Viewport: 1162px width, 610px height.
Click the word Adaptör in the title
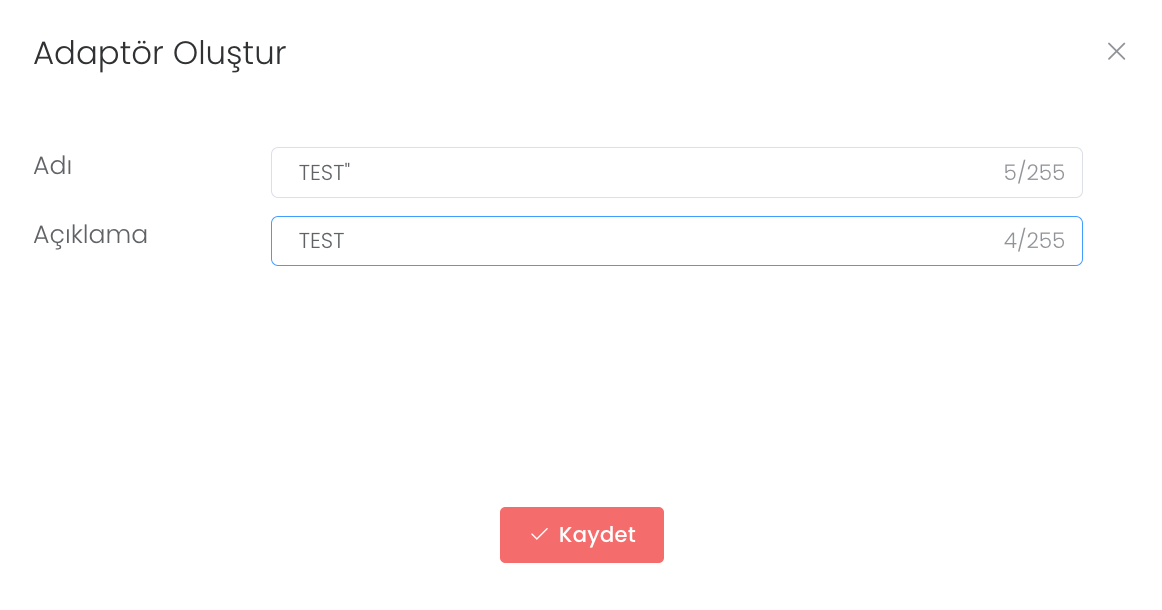point(98,53)
